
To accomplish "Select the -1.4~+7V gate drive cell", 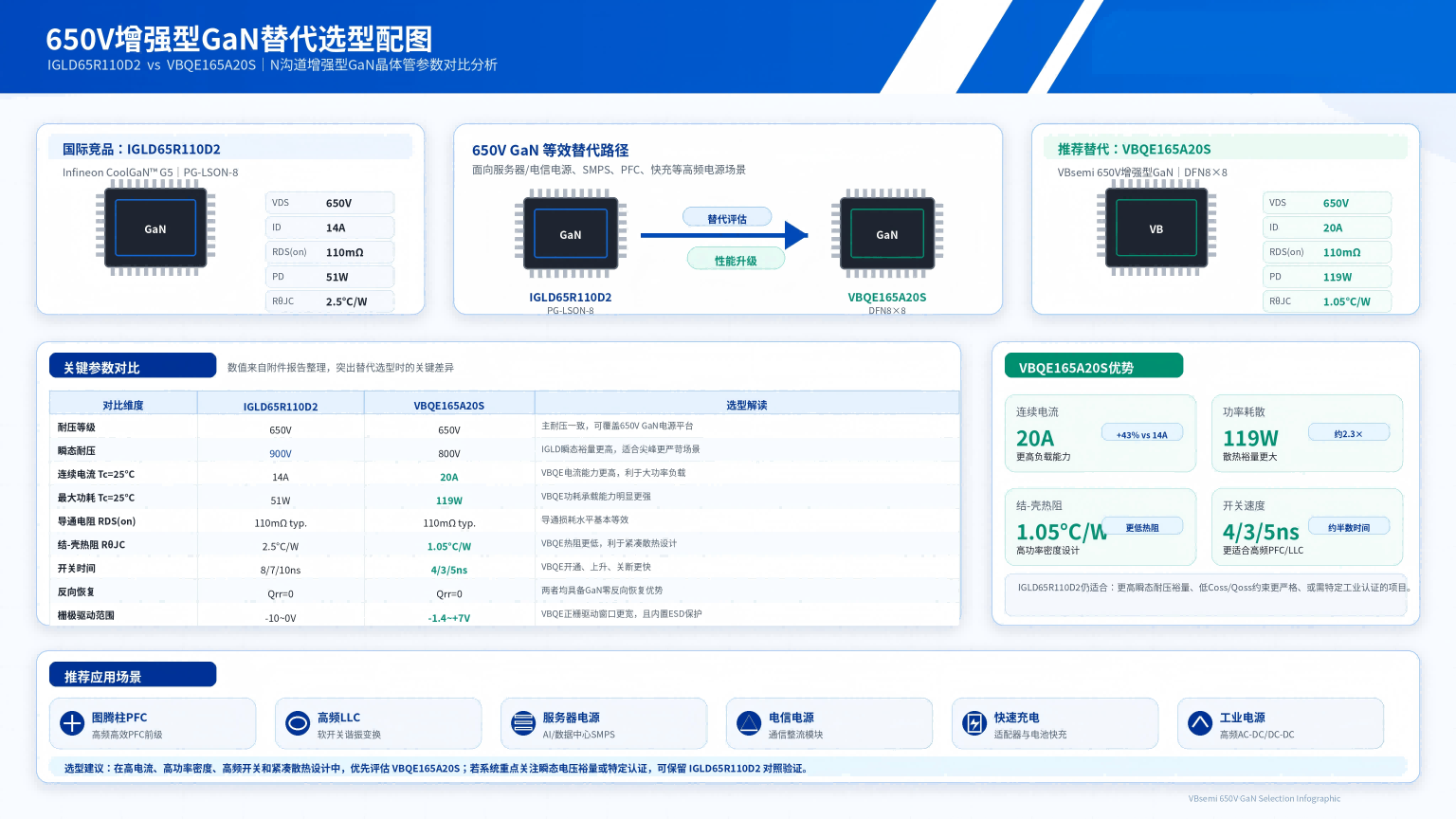I will point(449,618).
